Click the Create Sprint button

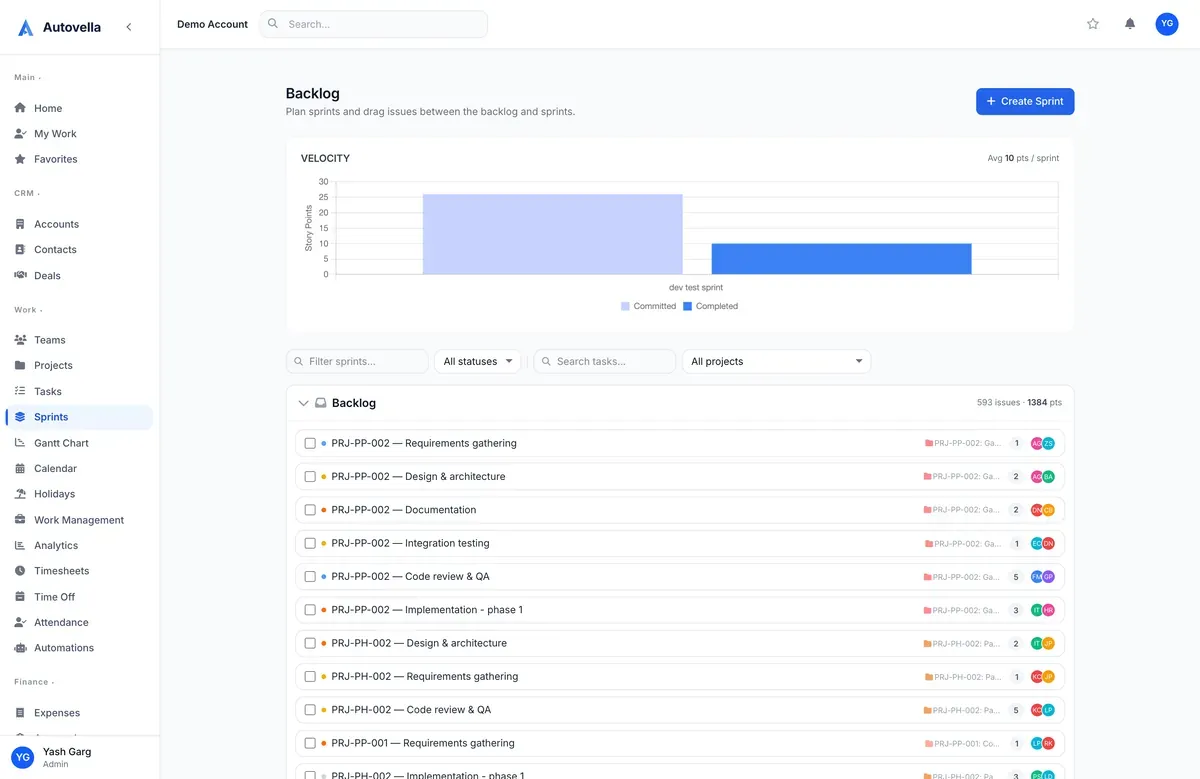click(1025, 101)
